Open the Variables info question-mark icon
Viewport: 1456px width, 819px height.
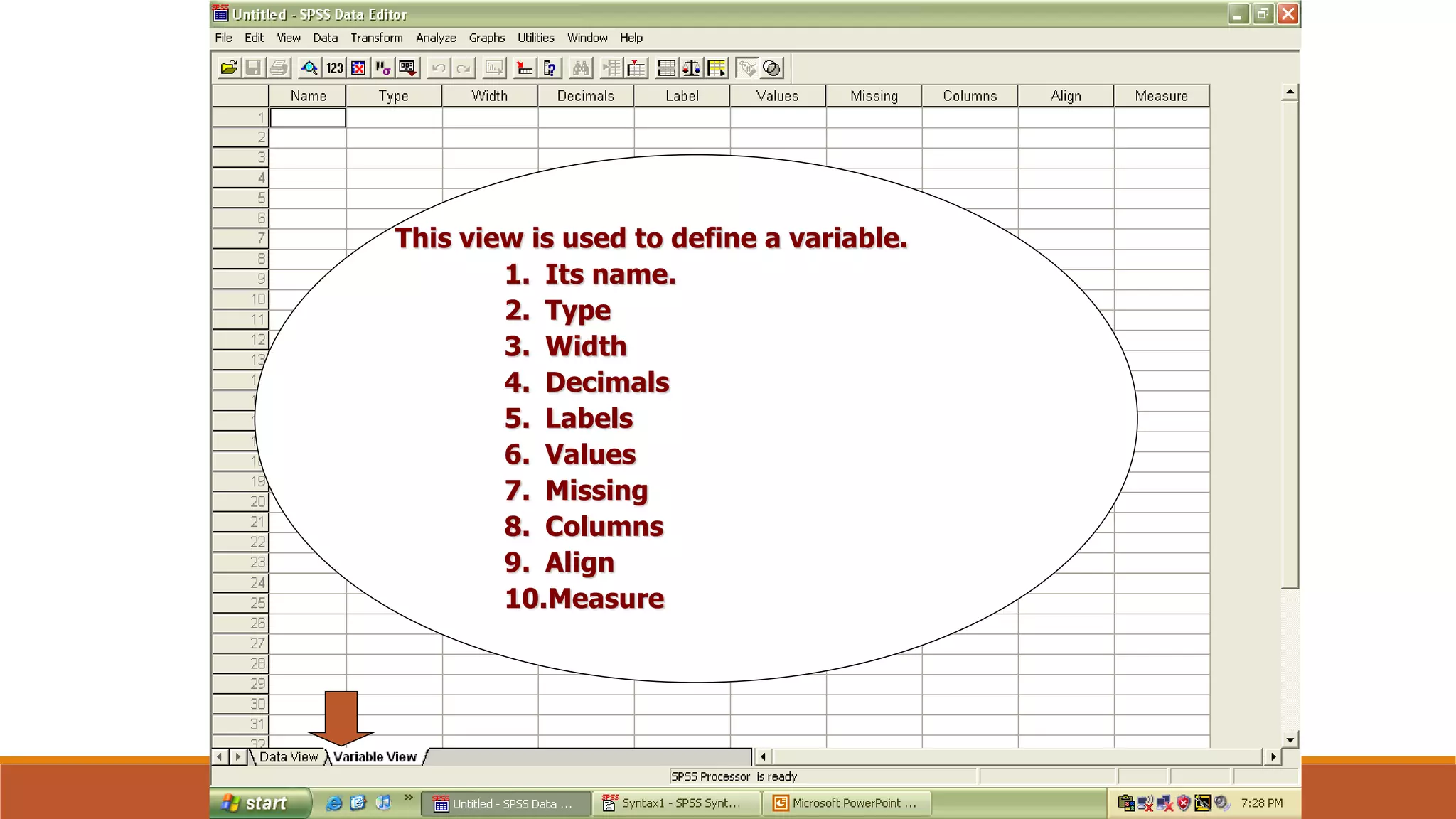[550, 68]
